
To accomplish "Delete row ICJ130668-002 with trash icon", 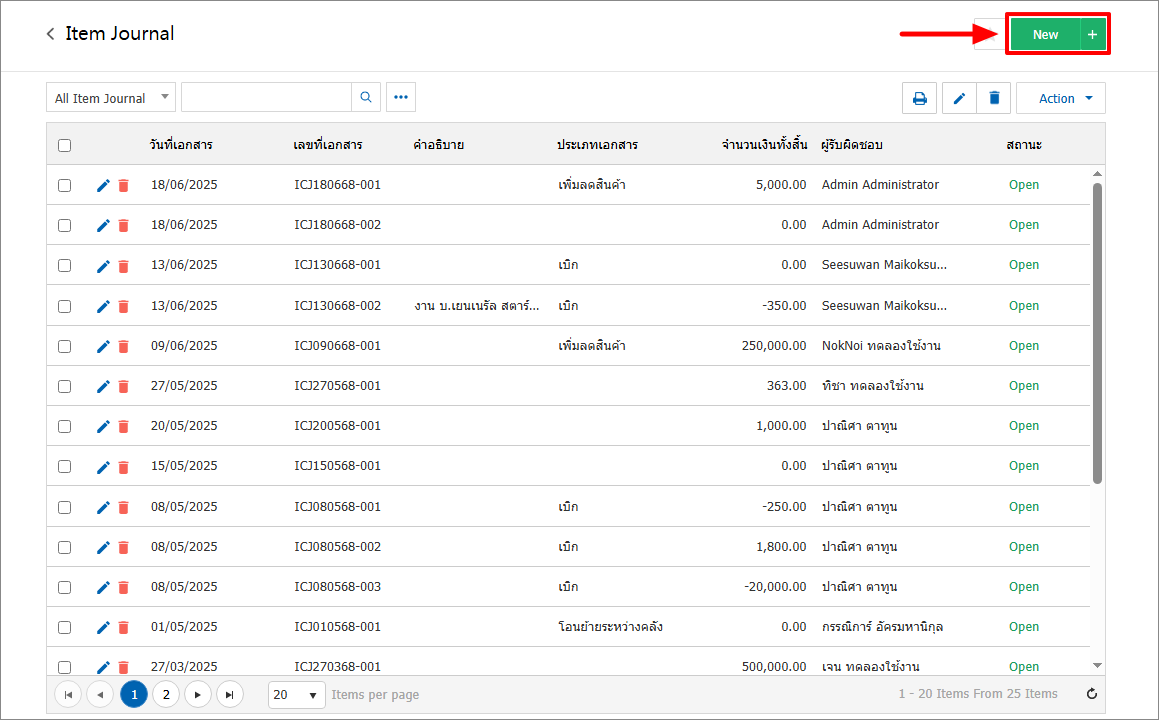I will tap(124, 306).
